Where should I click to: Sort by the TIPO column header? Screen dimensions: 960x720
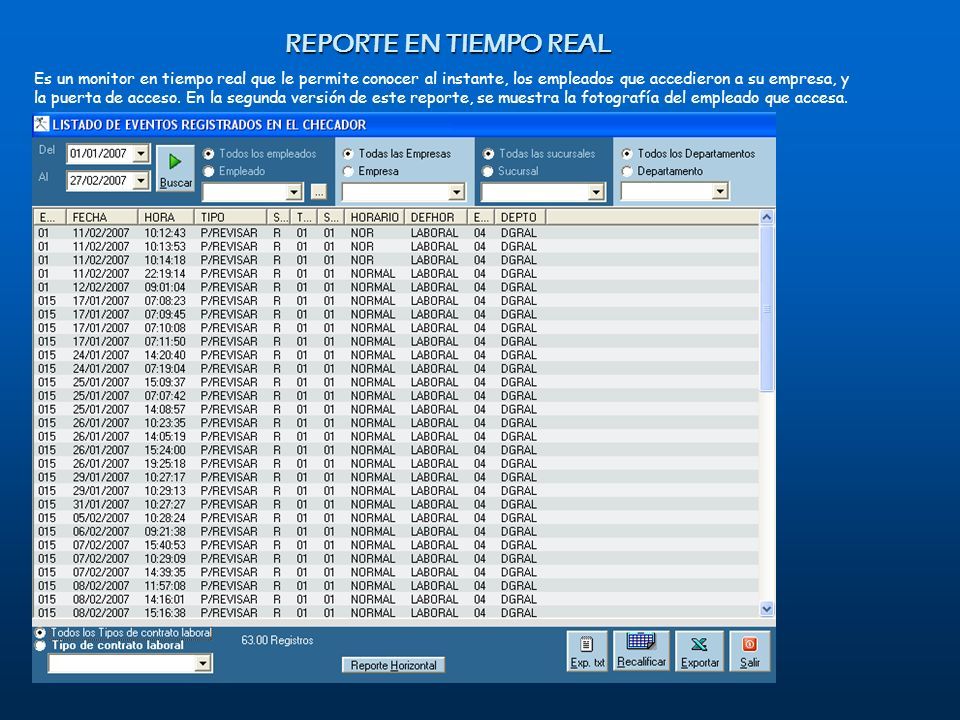point(231,217)
